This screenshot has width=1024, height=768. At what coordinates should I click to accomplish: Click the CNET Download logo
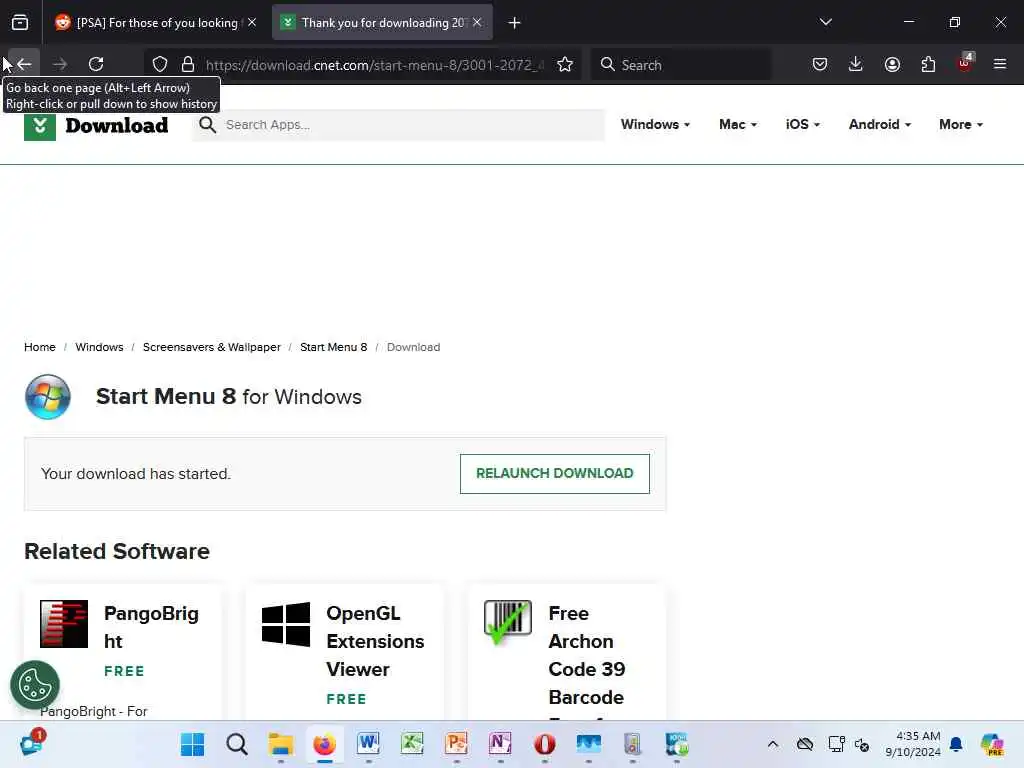coord(96,125)
